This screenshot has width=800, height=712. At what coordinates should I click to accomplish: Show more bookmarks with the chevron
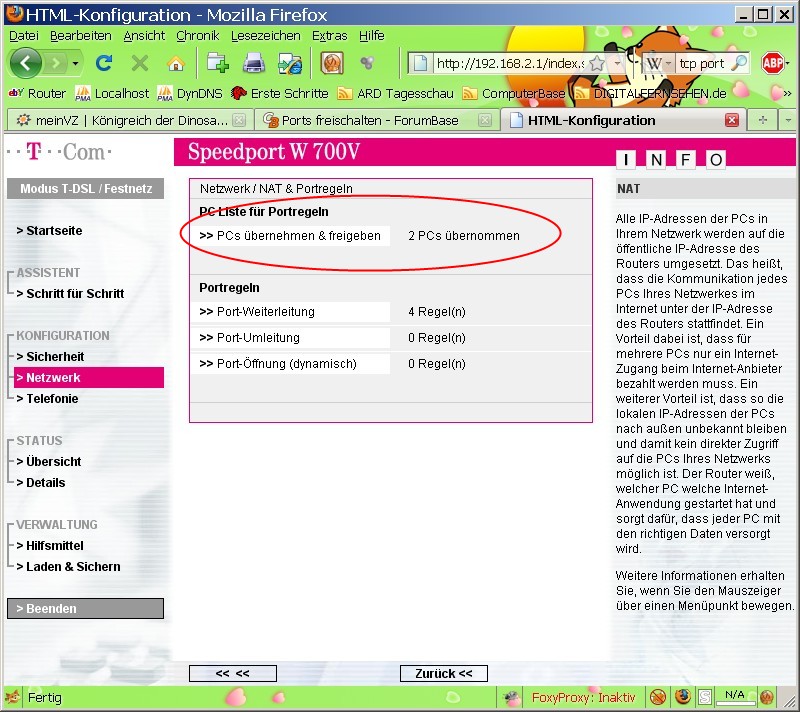click(x=787, y=93)
